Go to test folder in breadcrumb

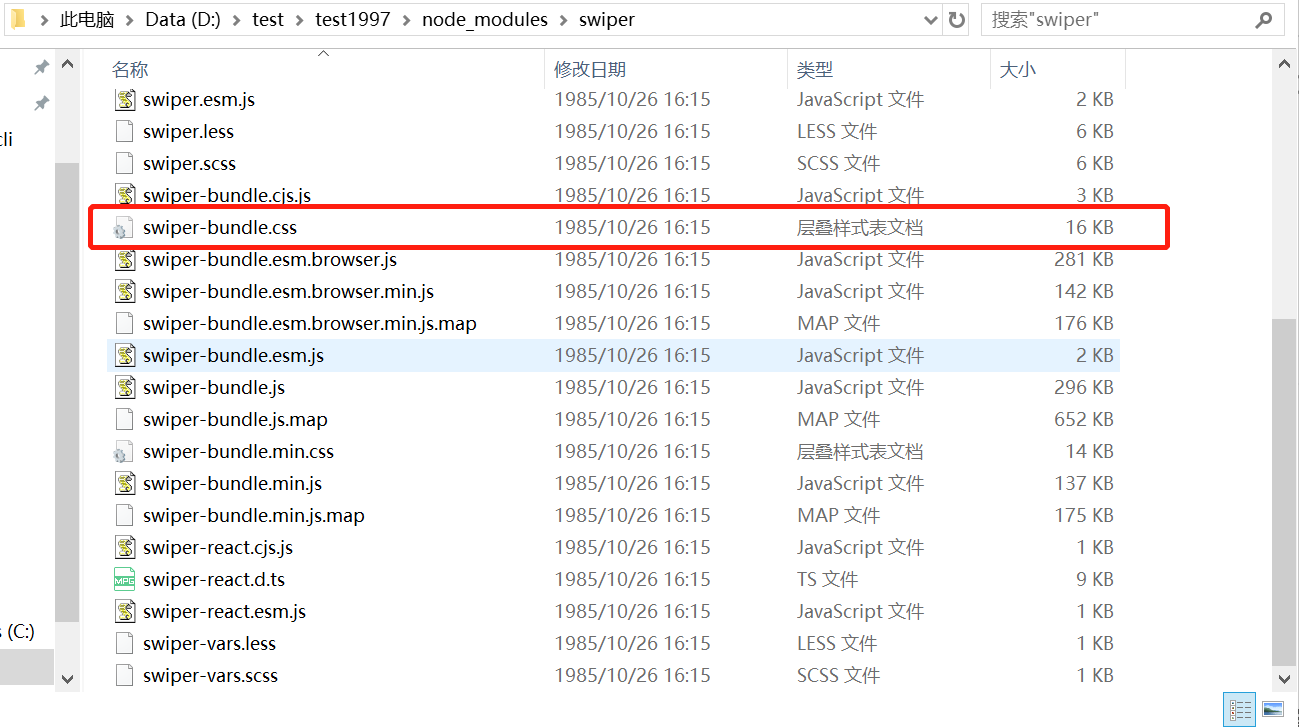269,20
